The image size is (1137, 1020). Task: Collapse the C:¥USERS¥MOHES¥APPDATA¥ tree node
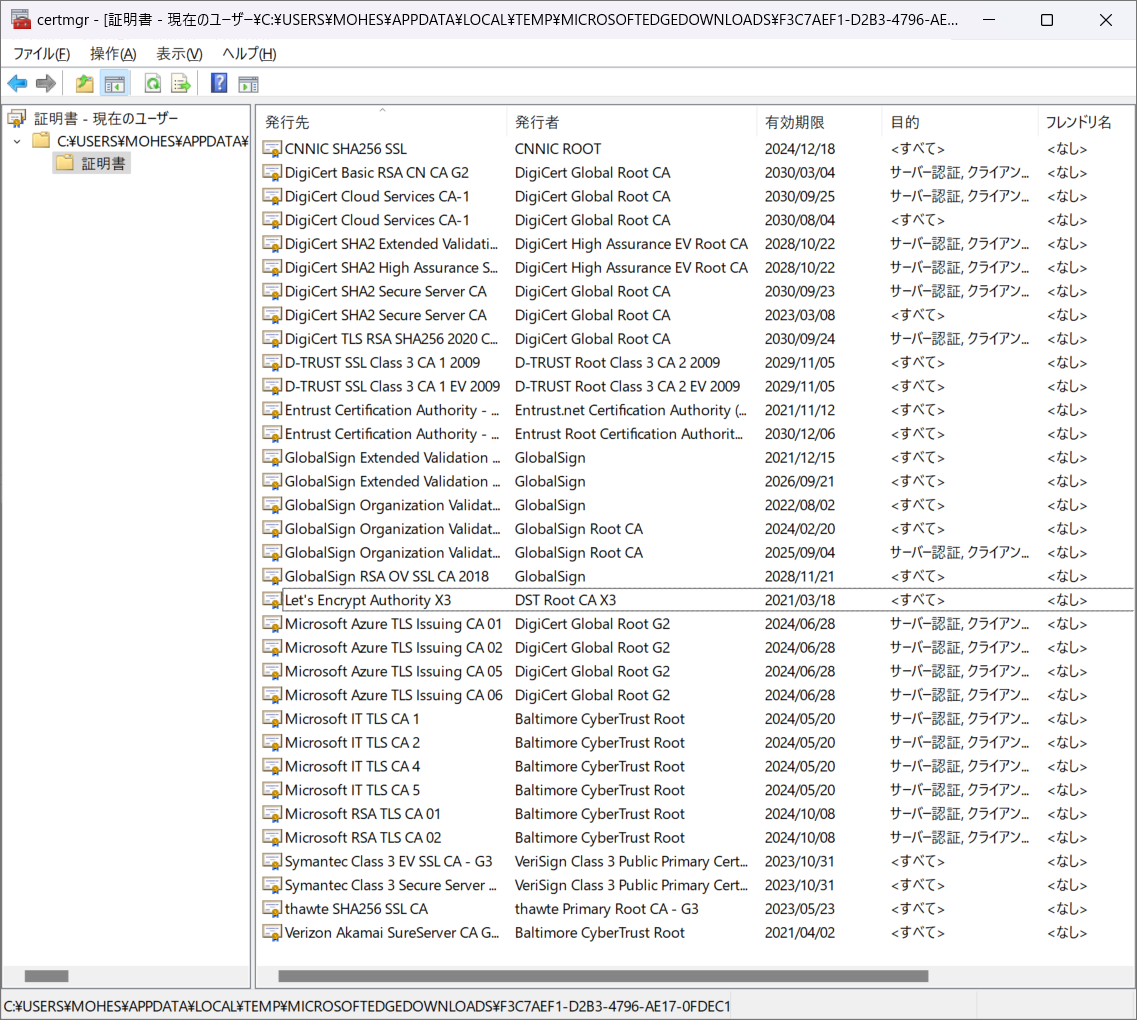[17, 141]
